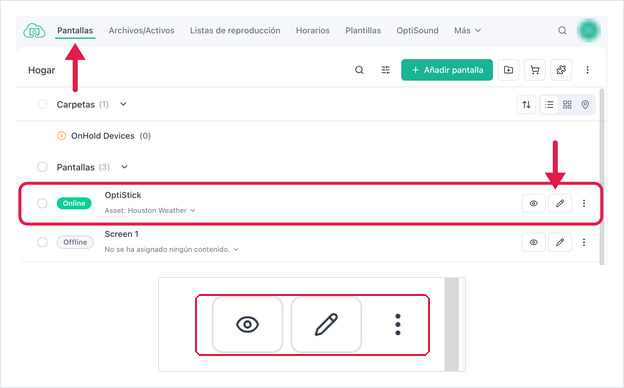Edit OptiStick screen with pencil icon
The image size is (624, 388).
[x=560, y=203]
